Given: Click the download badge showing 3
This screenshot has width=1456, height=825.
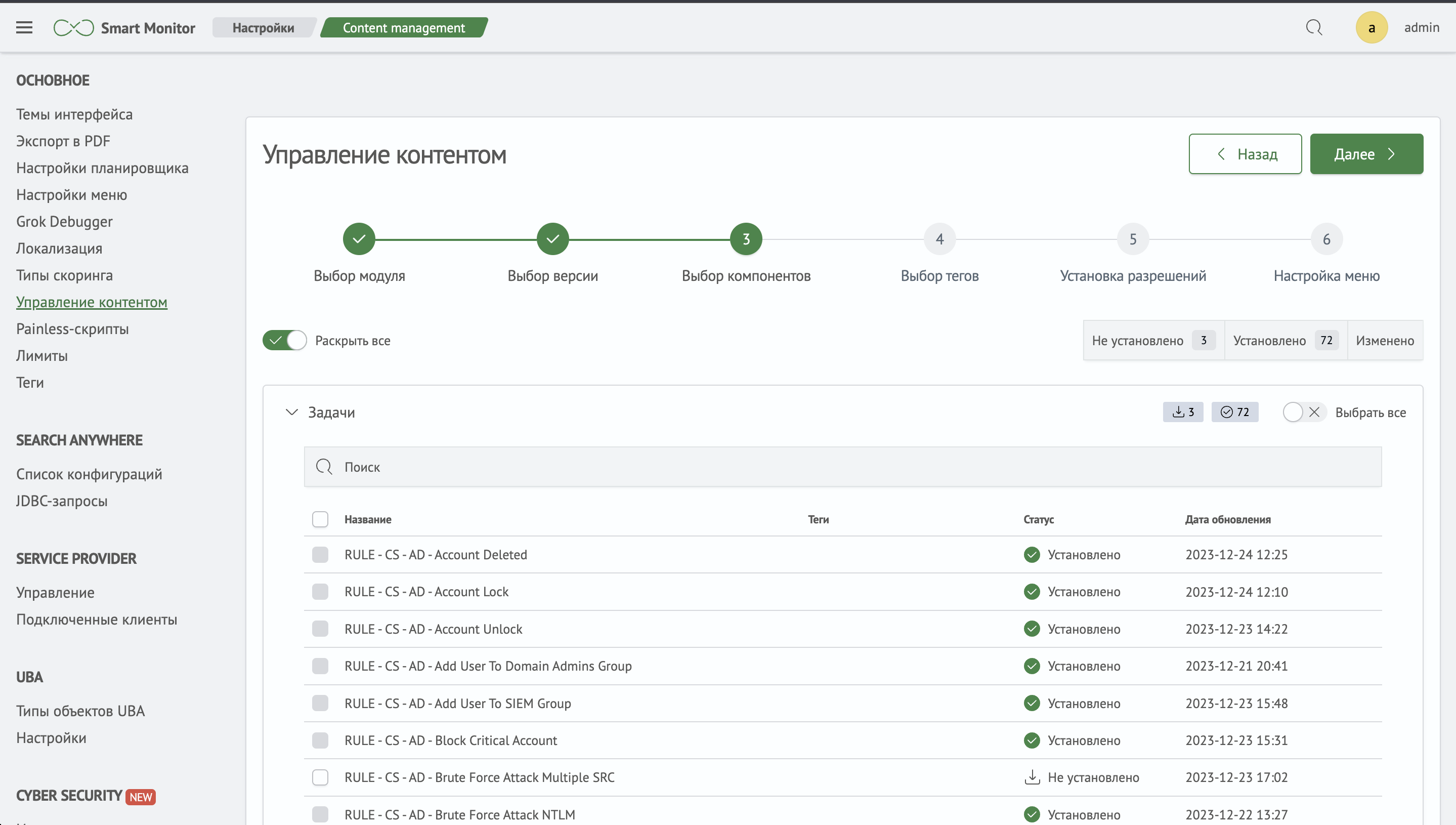Looking at the screenshot, I should pos(1183,412).
